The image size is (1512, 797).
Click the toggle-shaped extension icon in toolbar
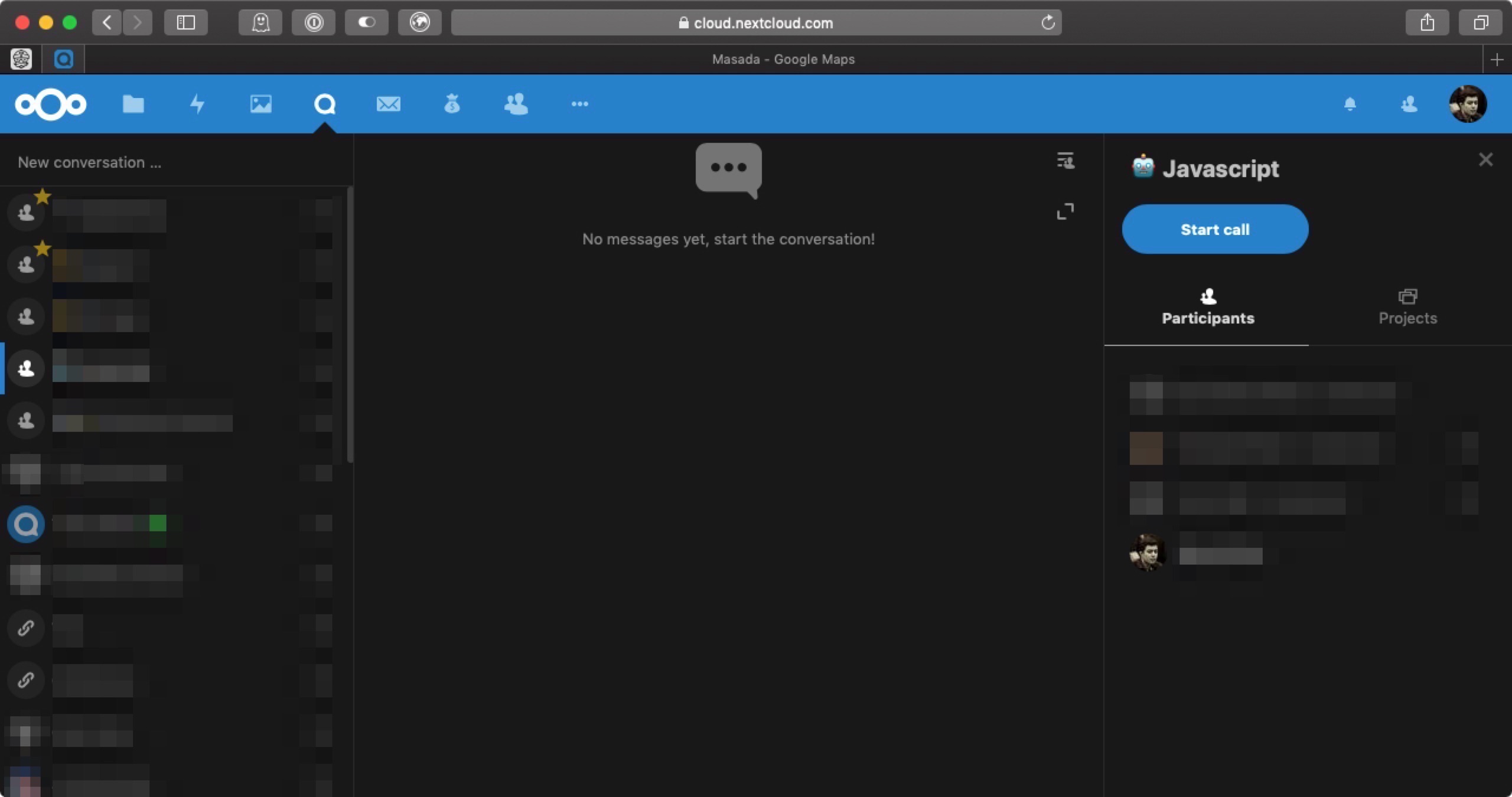pos(367,22)
